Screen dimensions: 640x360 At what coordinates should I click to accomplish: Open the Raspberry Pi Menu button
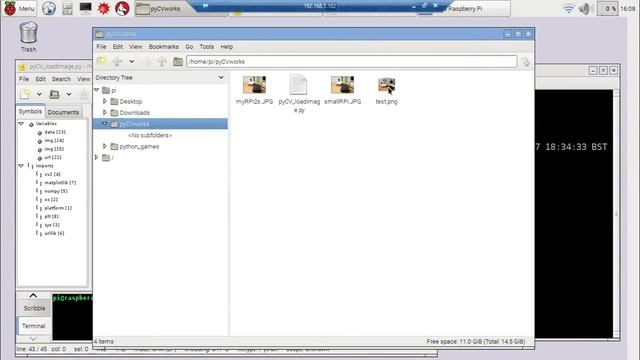tap(19, 8)
